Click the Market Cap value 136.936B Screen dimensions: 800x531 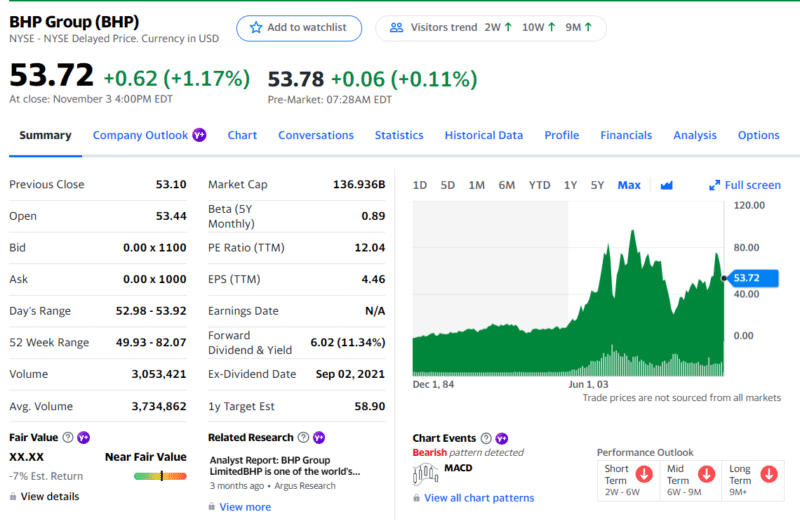click(359, 184)
